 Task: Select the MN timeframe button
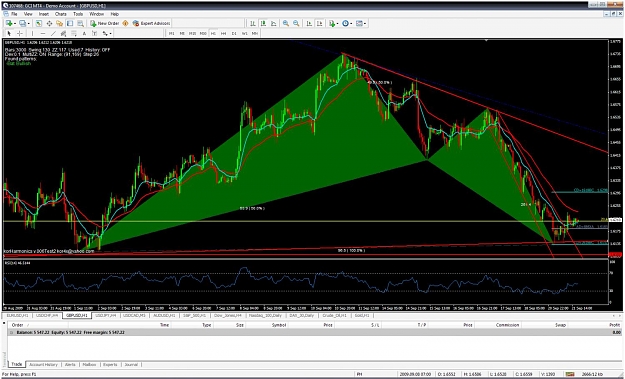255,33
